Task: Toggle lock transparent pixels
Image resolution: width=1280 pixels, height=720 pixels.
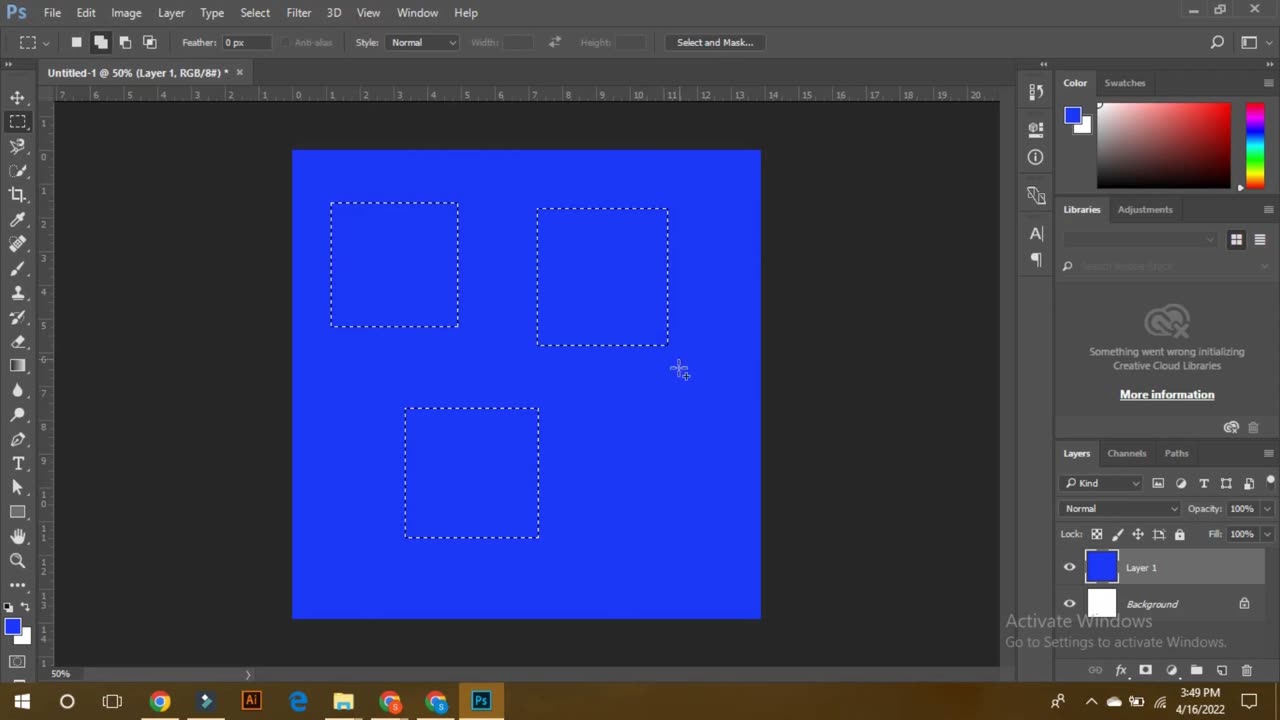Action: click(x=1097, y=534)
